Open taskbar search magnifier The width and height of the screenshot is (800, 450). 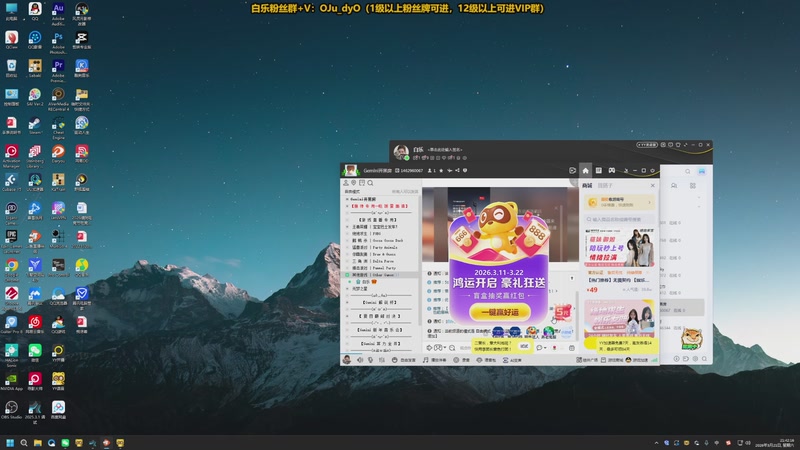23,443
